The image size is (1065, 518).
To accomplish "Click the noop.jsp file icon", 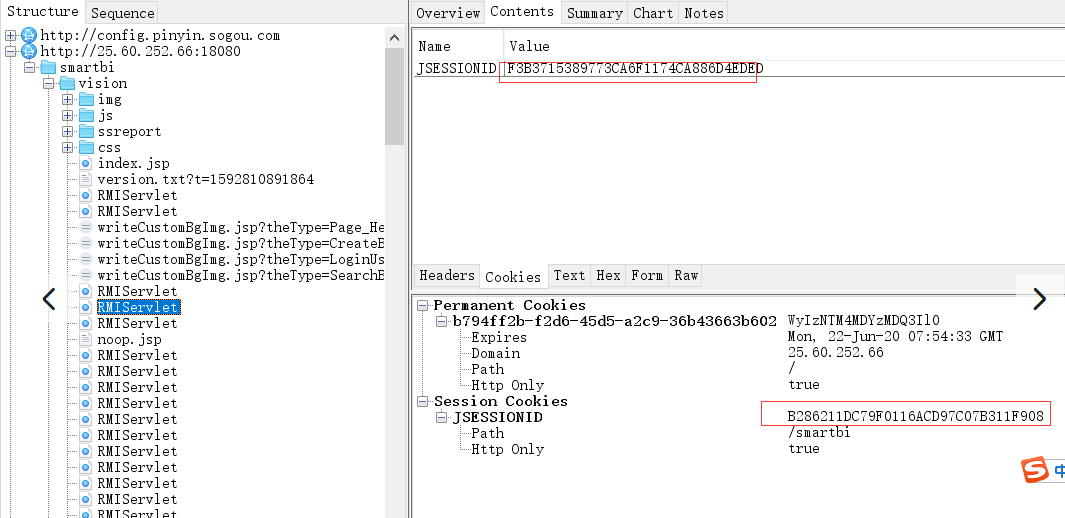I will click(86, 339).
